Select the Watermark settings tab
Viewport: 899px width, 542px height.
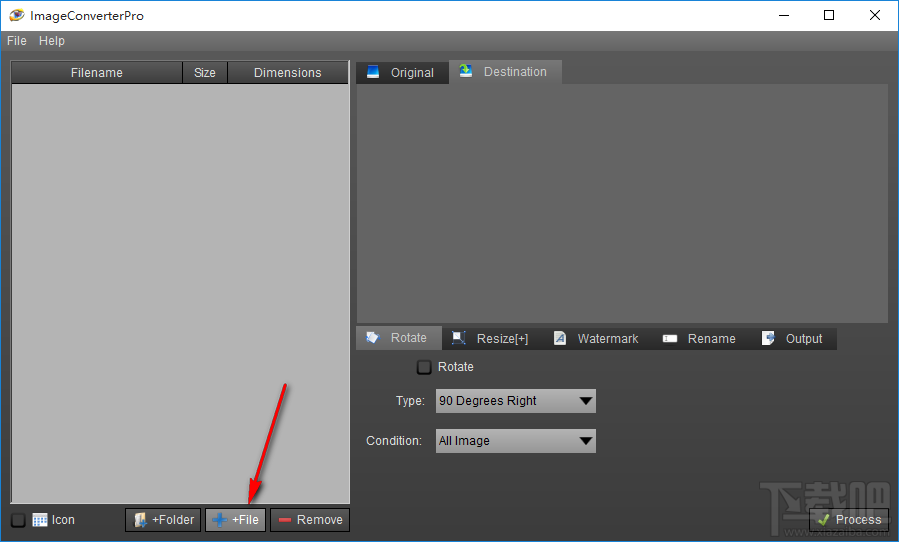click(597, 338)
